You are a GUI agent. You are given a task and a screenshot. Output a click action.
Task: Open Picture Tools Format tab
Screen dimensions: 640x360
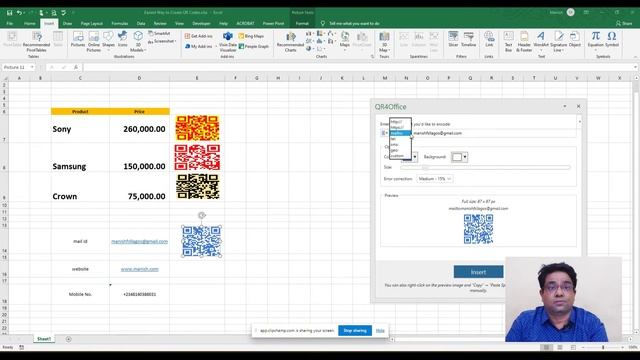click(x=302, y=24)
